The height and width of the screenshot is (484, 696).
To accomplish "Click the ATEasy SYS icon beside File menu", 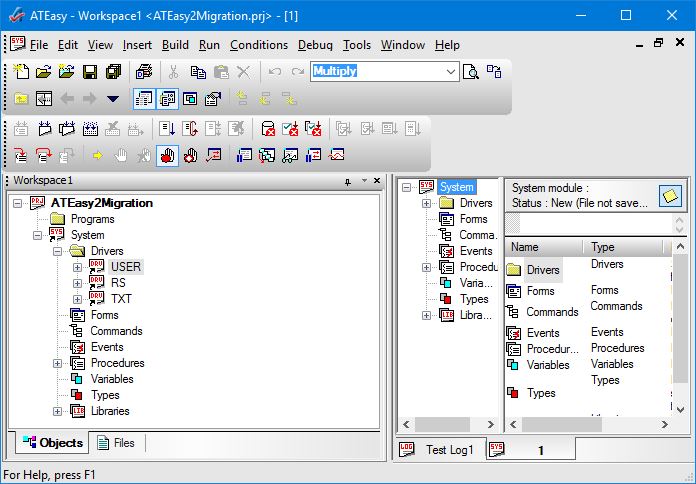I will click(x=17, y=44).
